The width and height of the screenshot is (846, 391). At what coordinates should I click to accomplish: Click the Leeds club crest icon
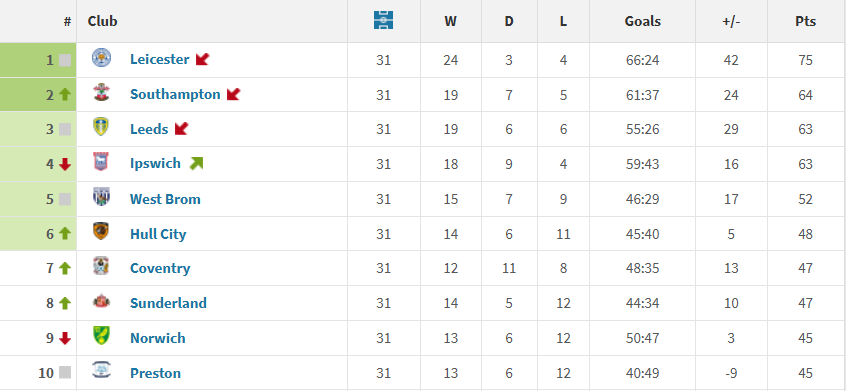coord(101,127)
